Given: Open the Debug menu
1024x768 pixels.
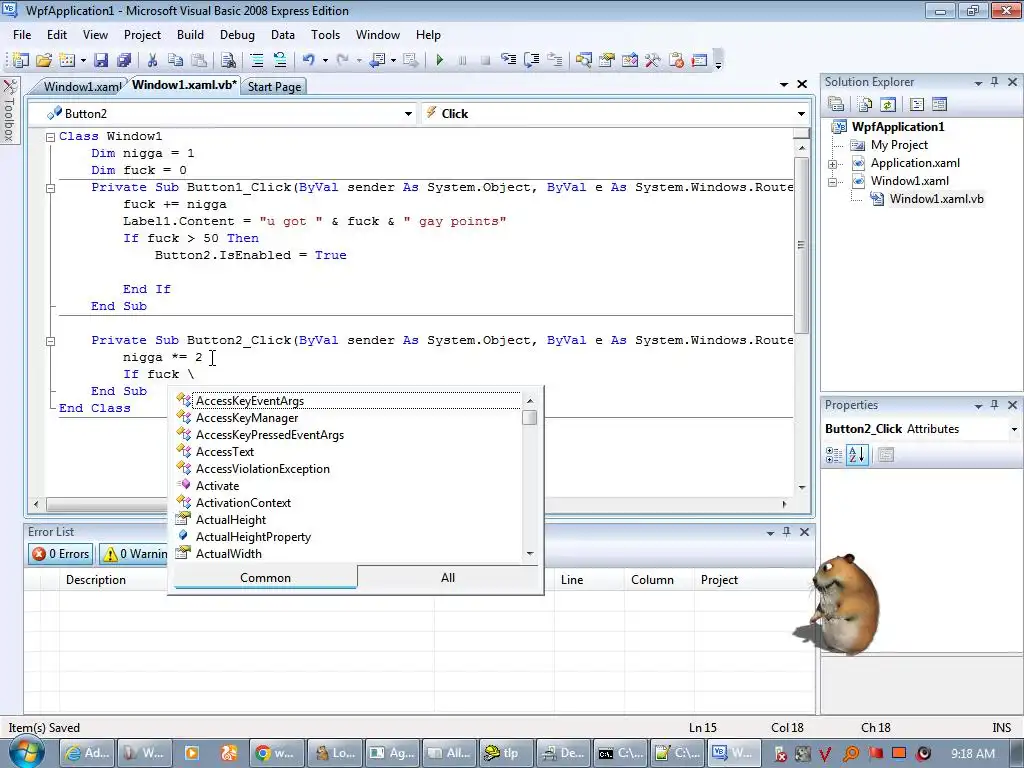Looking at the screenshot, I should tap(237, 35).
